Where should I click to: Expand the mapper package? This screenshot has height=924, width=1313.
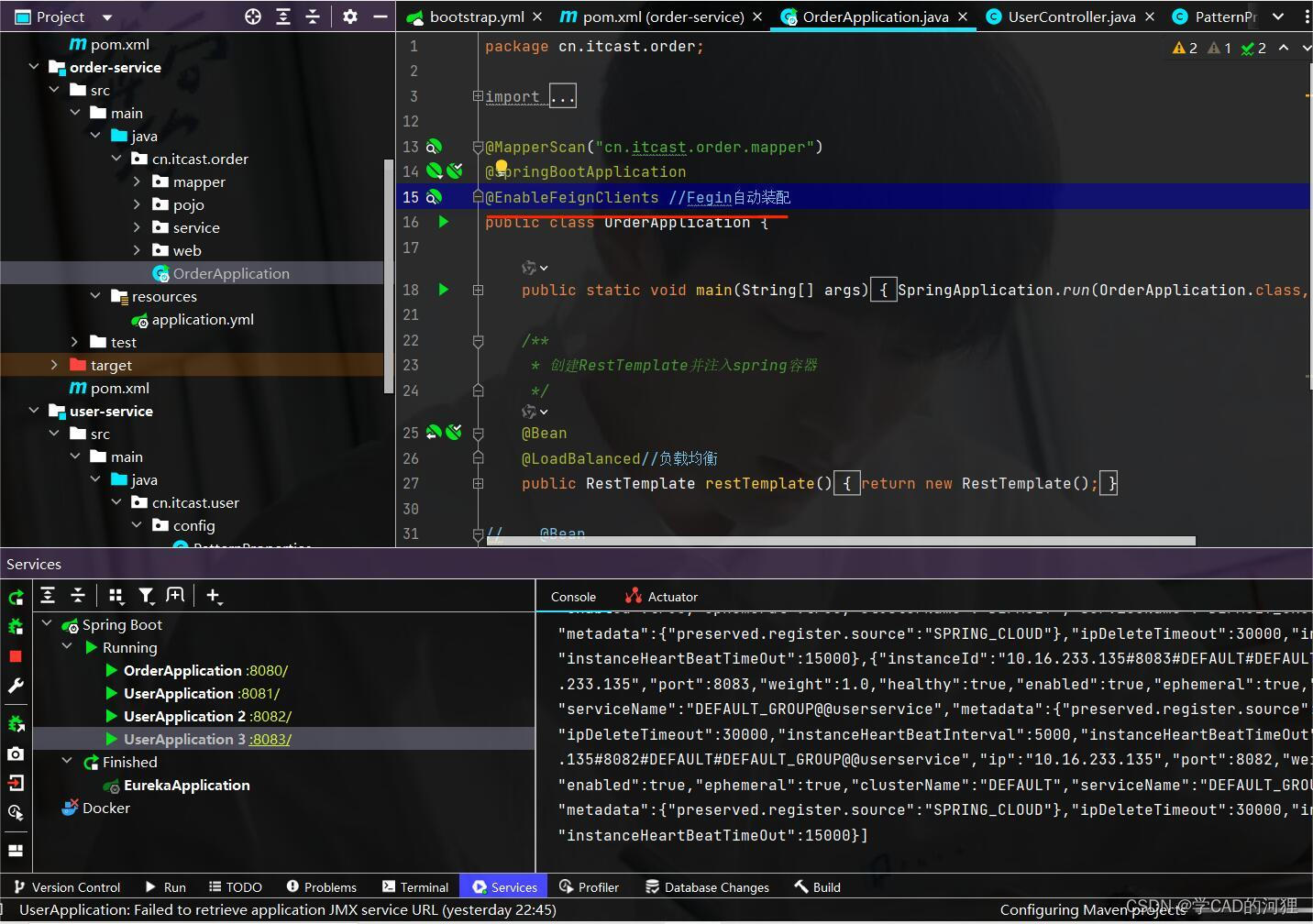(137, 181)
